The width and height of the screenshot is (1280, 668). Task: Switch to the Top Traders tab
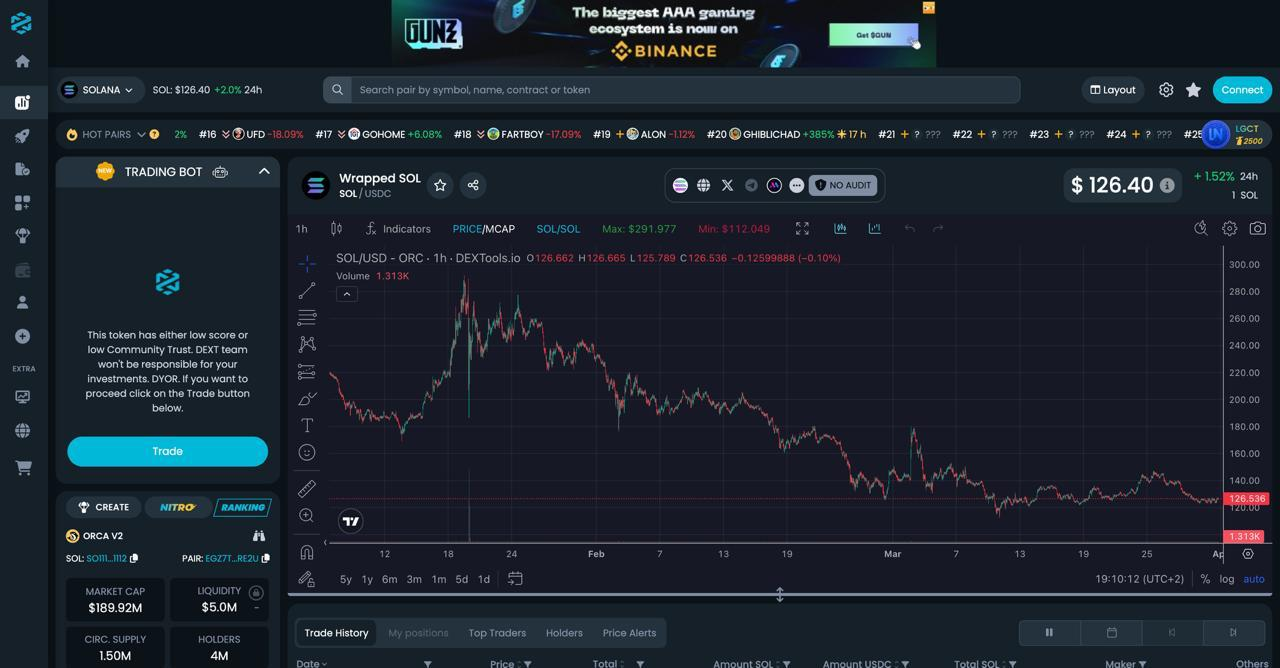497,632
